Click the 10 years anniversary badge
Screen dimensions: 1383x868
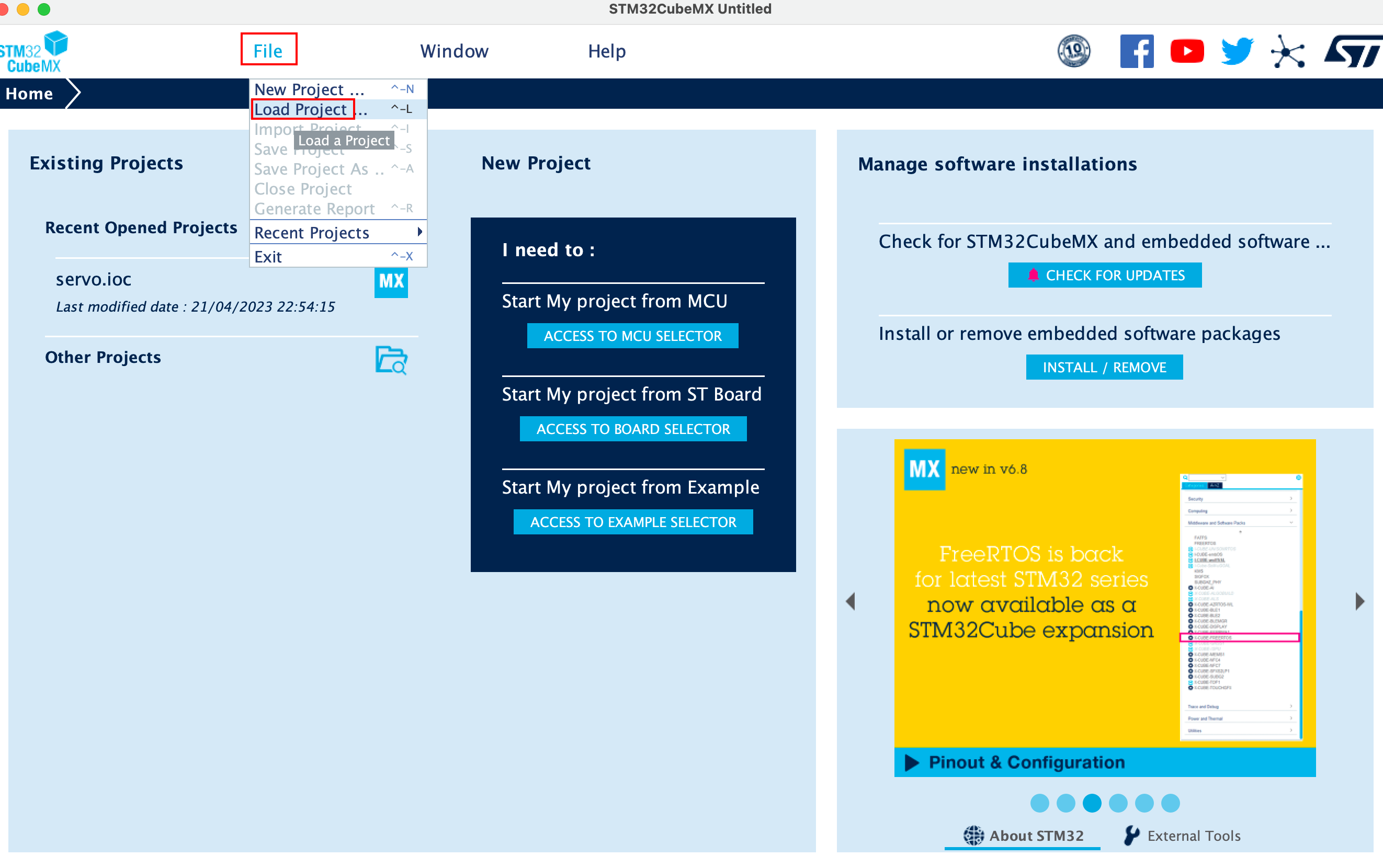tap(1073, 51)
